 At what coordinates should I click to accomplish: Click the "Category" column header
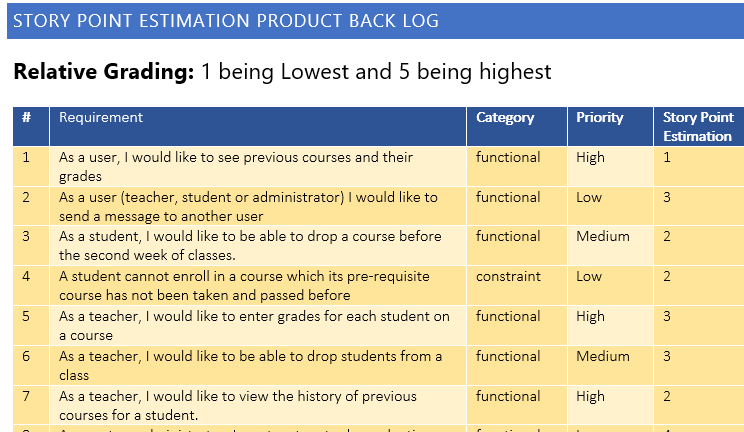505,118
